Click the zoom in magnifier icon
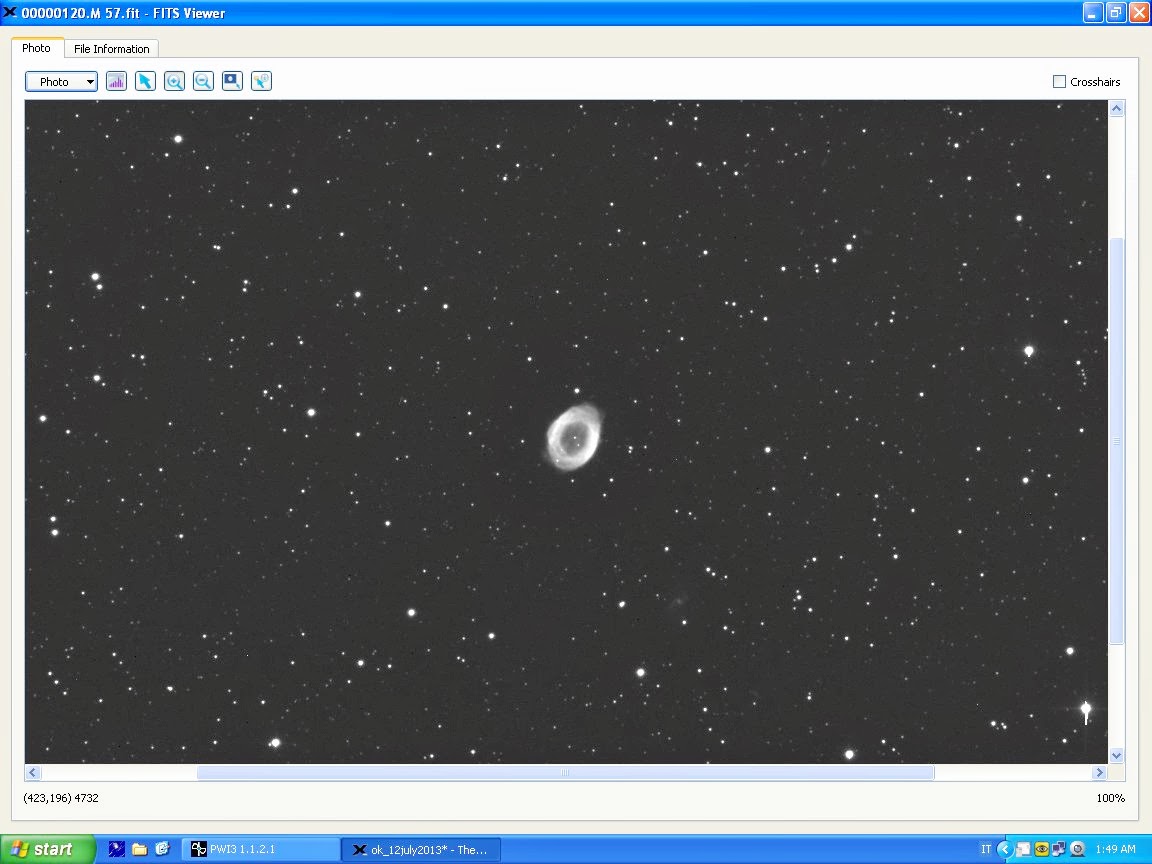Viewport: 1152px width, 864px height. [174, 82]
